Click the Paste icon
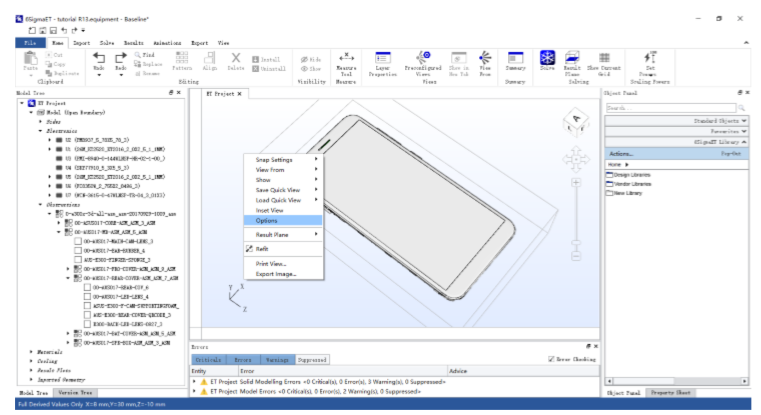Screen dimensions: 761x415 coord(30,64)
